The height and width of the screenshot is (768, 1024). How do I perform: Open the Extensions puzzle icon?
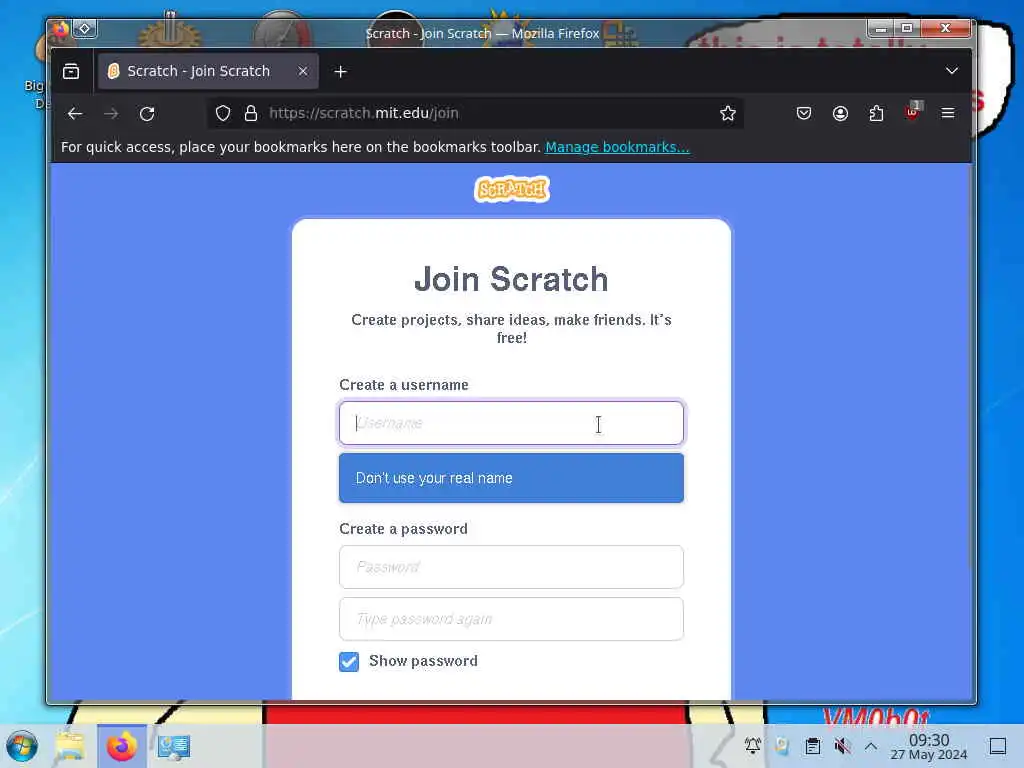click(x=876, y=114)
